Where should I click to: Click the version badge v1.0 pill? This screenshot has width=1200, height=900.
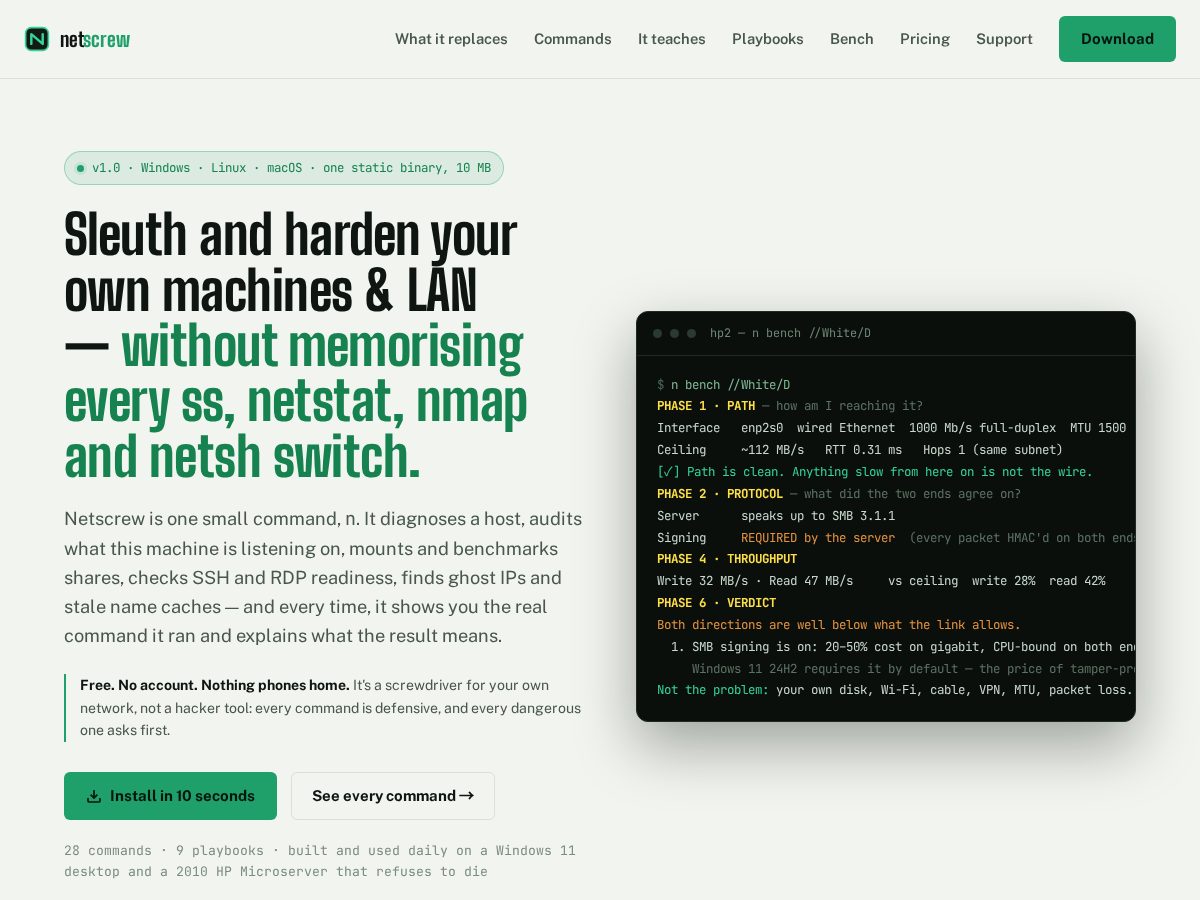tap(284, 168)
